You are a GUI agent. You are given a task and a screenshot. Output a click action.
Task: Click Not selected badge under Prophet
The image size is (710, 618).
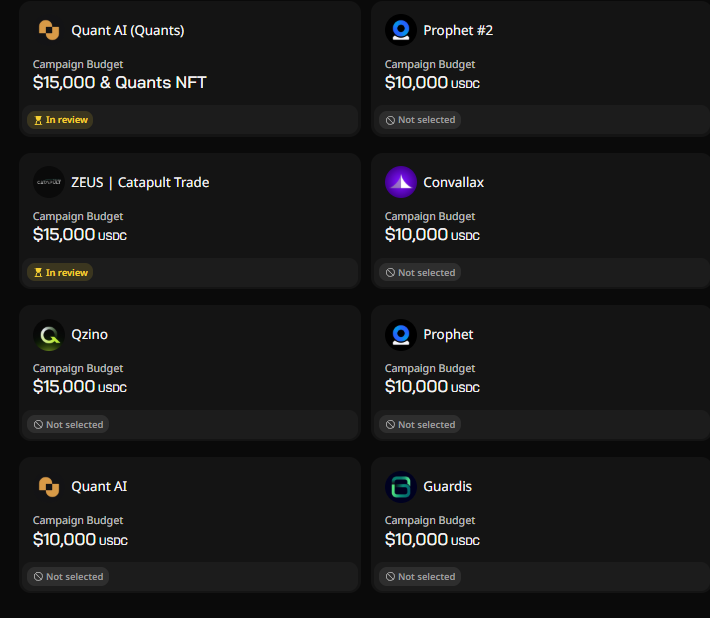click(420, 425)
